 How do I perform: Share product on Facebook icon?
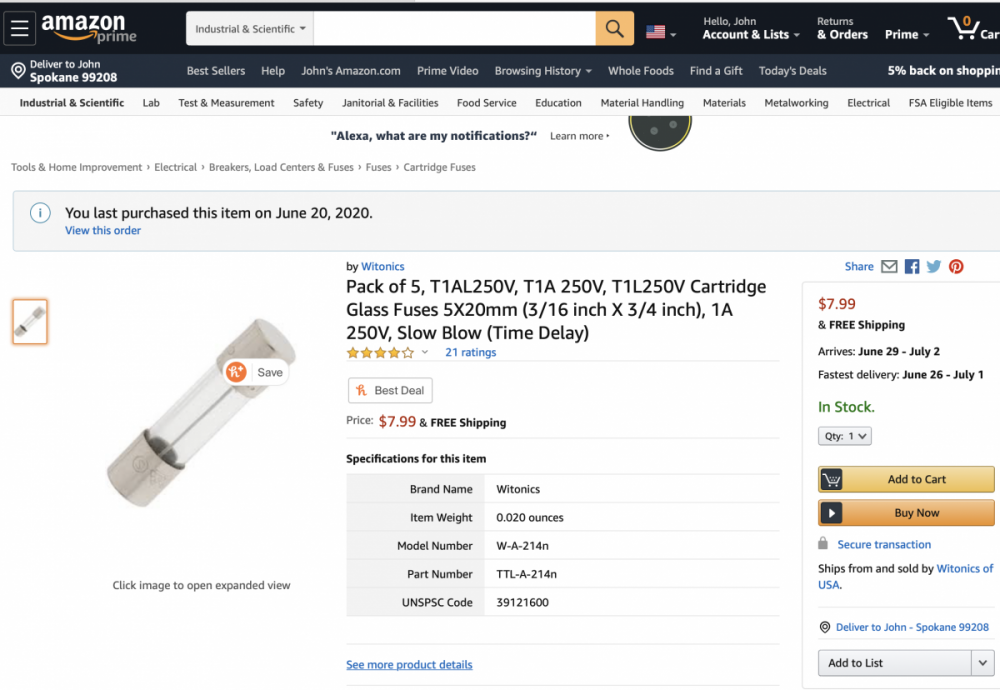point(912,267)
